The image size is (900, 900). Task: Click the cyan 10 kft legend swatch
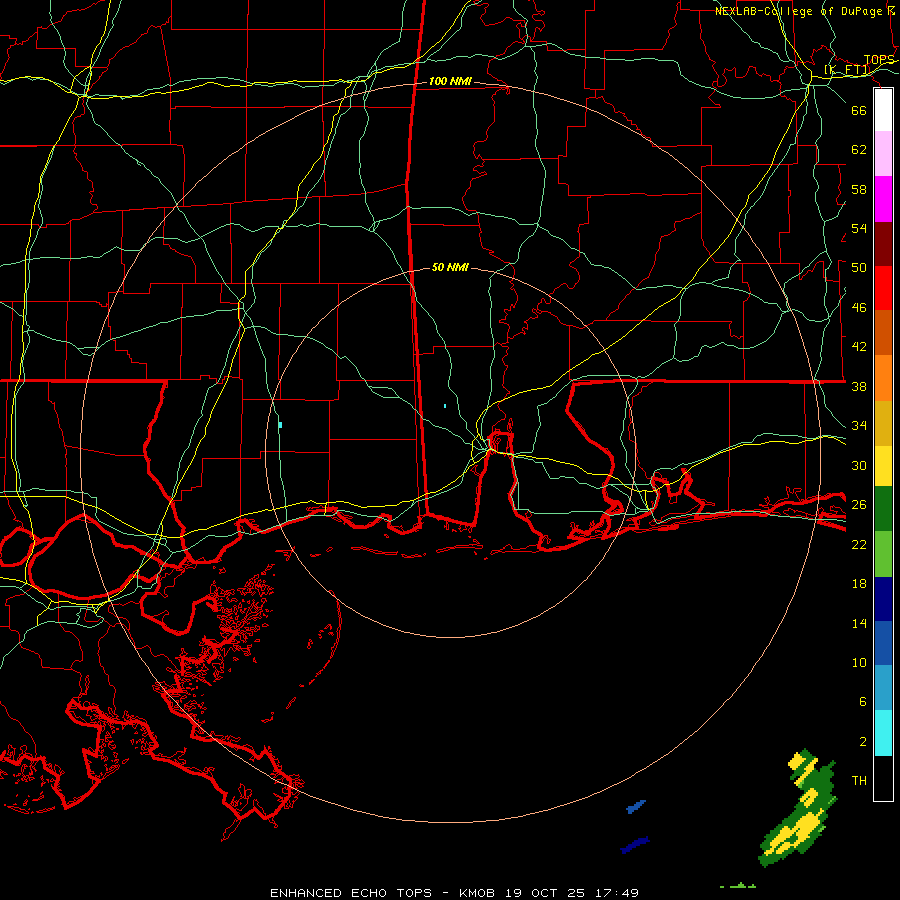click(883, 733)
